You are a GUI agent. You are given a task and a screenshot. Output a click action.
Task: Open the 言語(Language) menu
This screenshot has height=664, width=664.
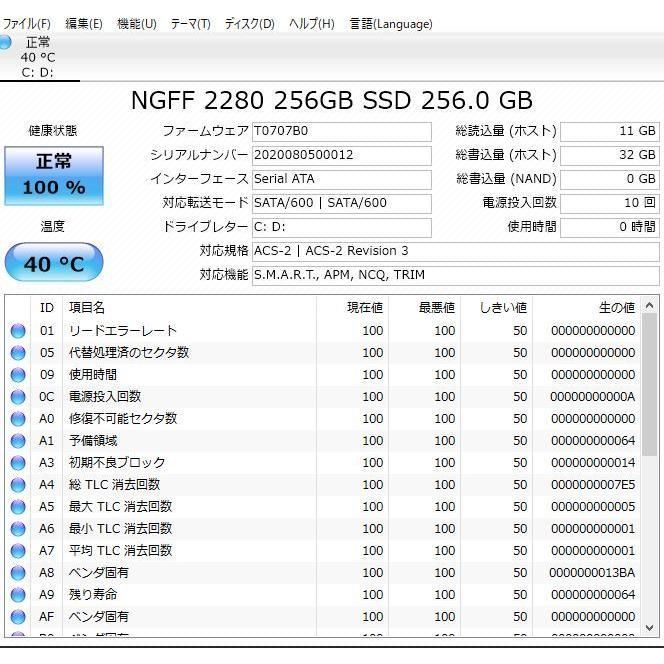click(391, 24)
